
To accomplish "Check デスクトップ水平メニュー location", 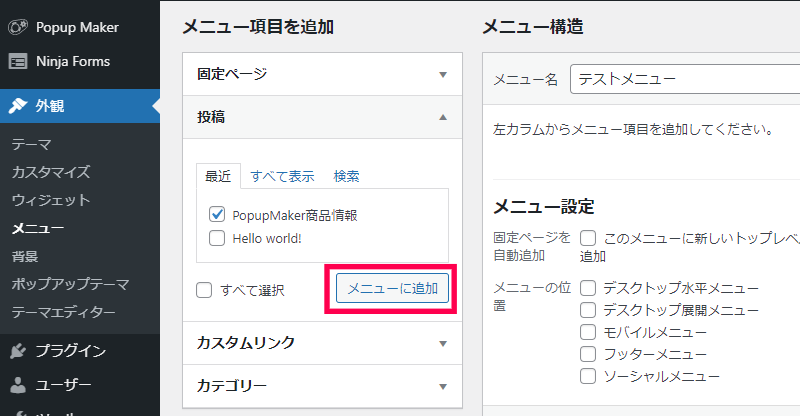I will point(588,288).
